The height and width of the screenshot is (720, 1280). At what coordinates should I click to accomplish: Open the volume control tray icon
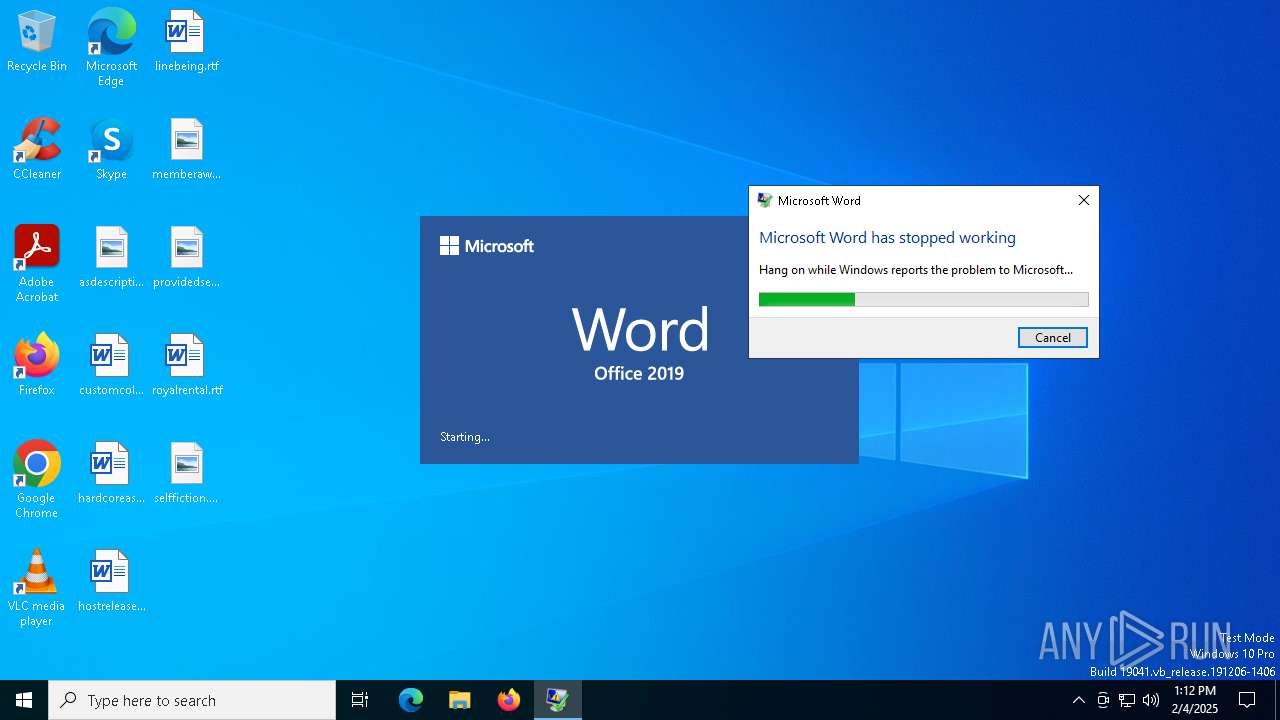1151,700
